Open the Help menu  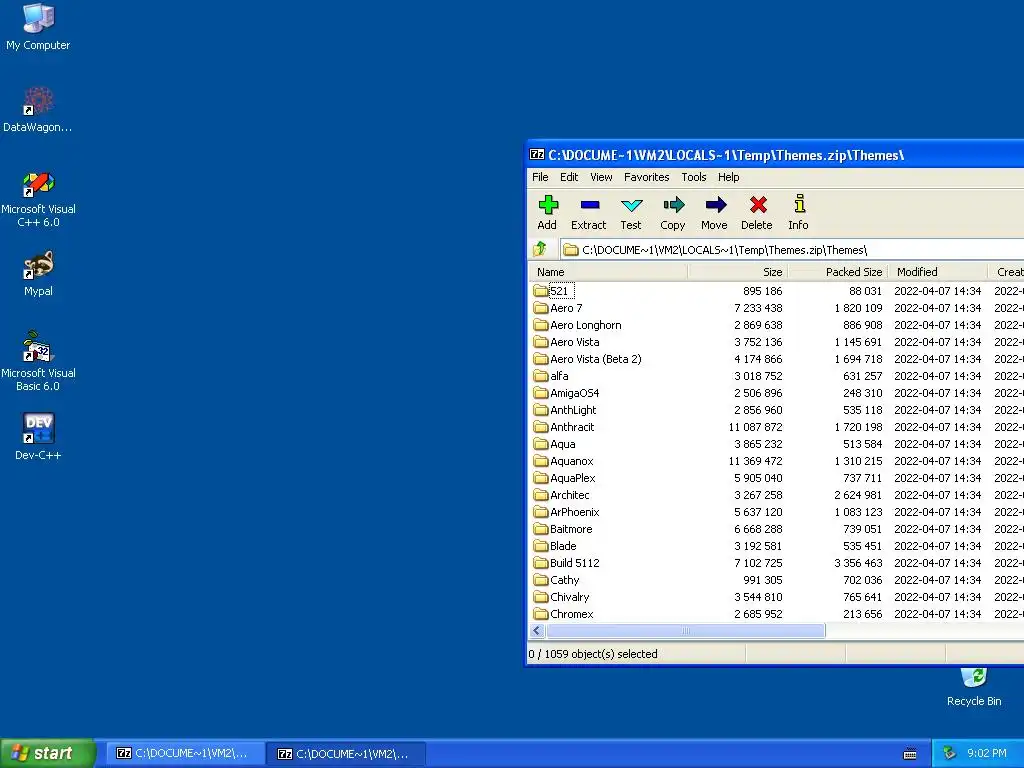point(729,177)
